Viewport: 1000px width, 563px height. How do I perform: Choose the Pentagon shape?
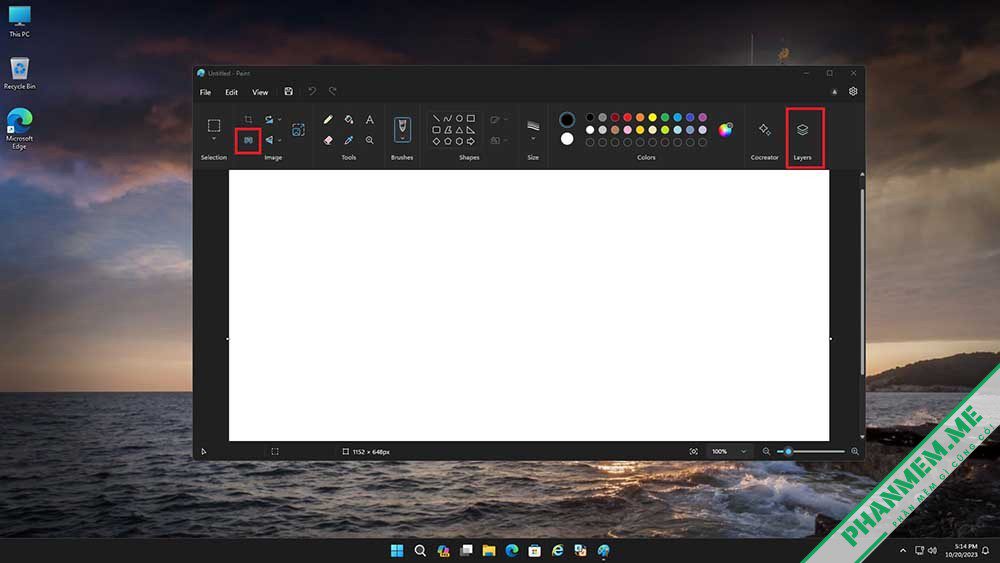pyautogui.click(x=448, y=142)
